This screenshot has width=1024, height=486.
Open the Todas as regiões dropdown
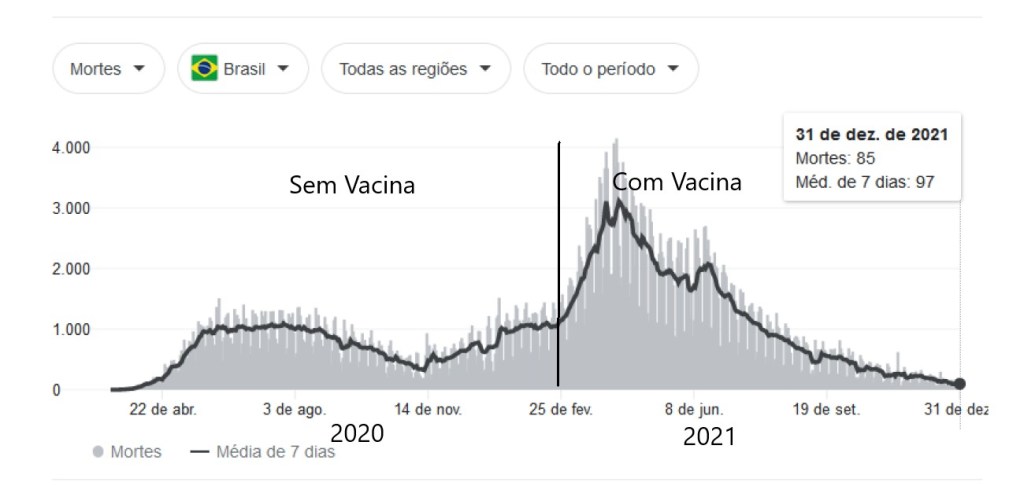coord(415,69)
